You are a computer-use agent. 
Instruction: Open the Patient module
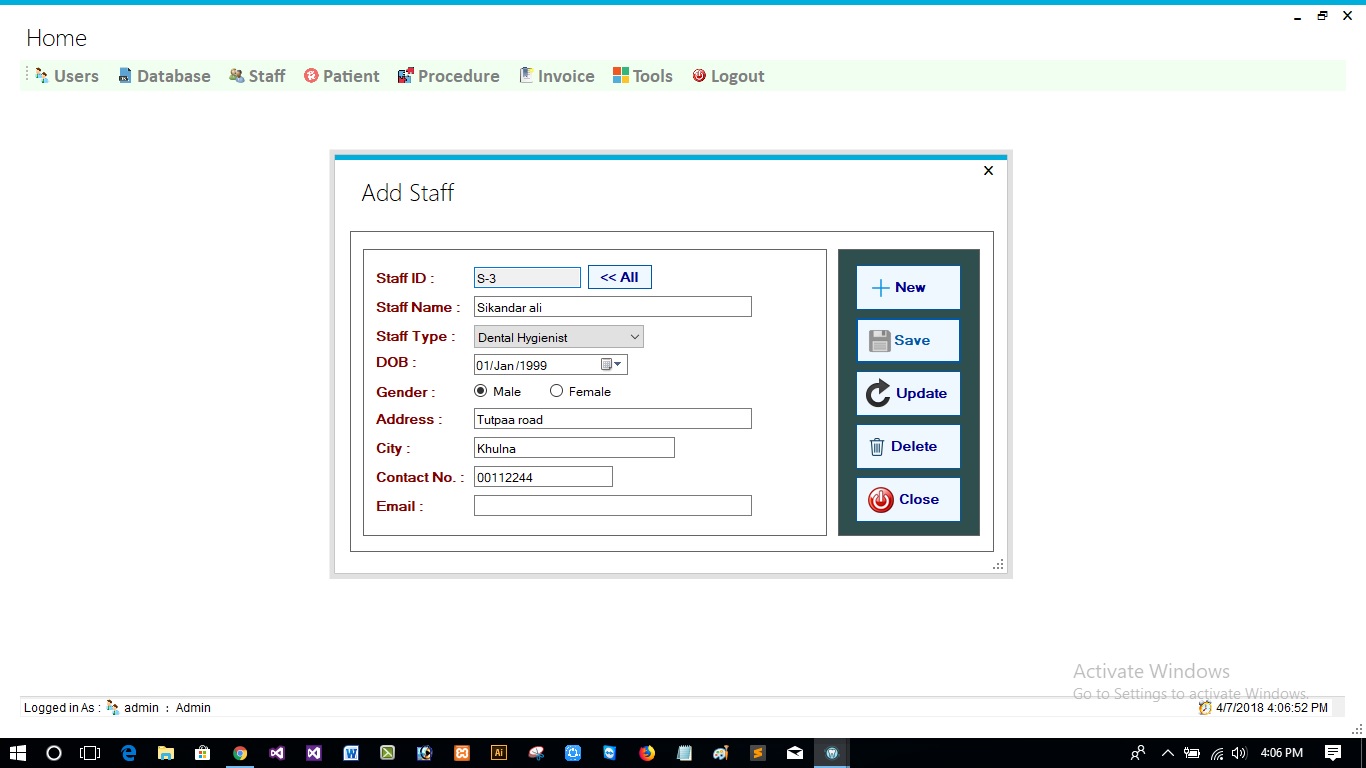(x=341, y=75)
